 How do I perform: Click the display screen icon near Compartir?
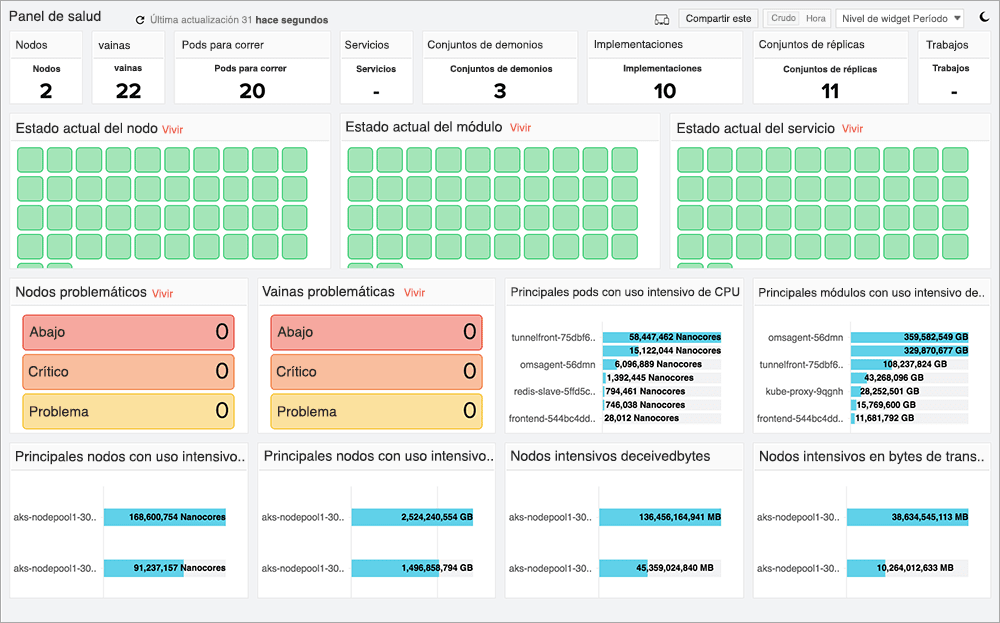click(661, 19)
